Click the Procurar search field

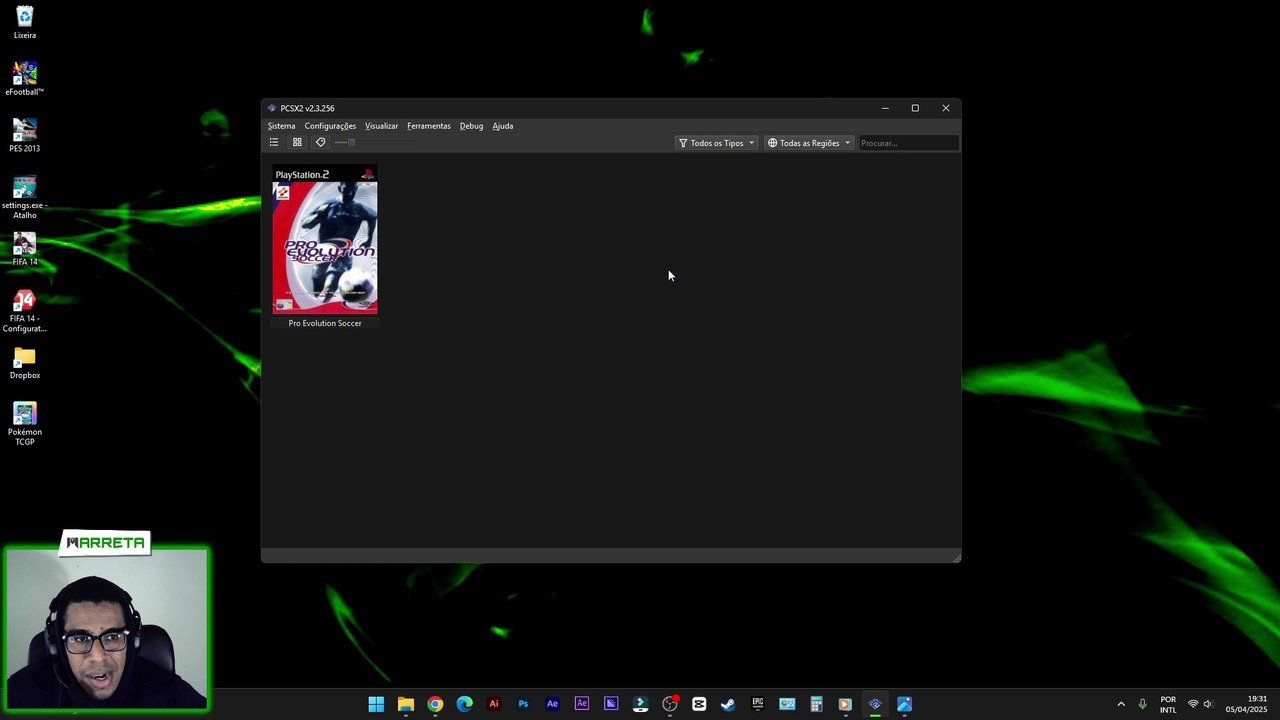click(908, 143)
